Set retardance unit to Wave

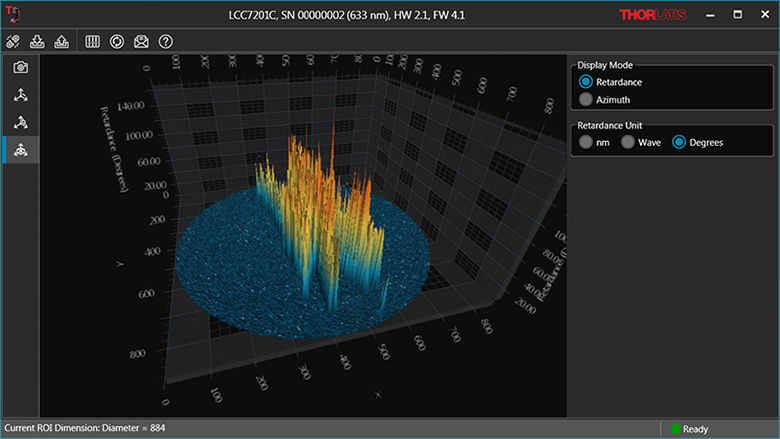628,142
